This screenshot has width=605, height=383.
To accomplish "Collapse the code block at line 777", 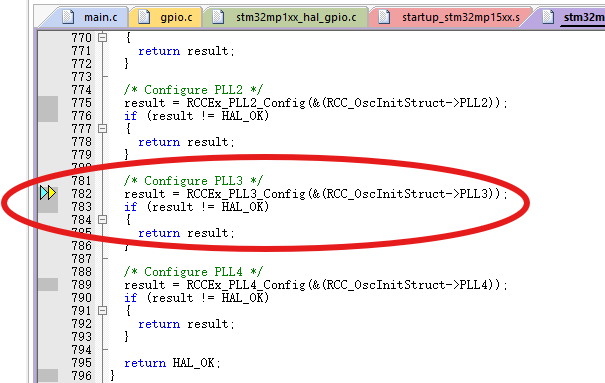I will [102, 128].
